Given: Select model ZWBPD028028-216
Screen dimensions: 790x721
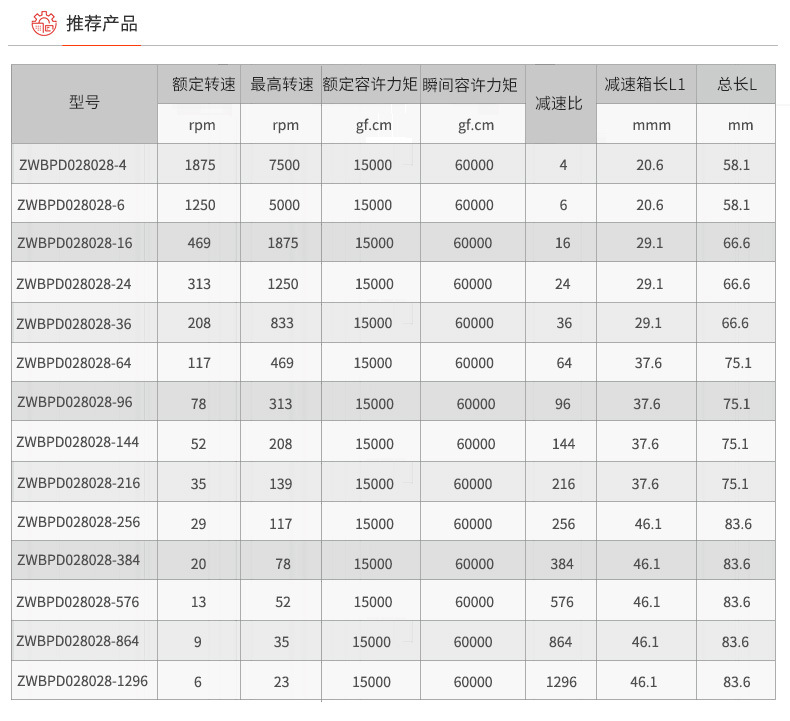Looking at the screenshot, I should coord(79,483).
